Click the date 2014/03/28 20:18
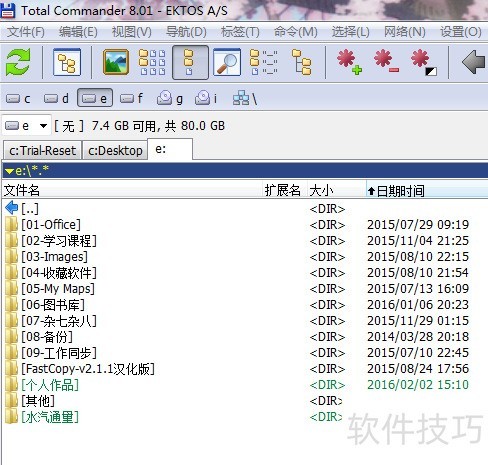This screenshot has width=488, height=465. coord(418,336)
